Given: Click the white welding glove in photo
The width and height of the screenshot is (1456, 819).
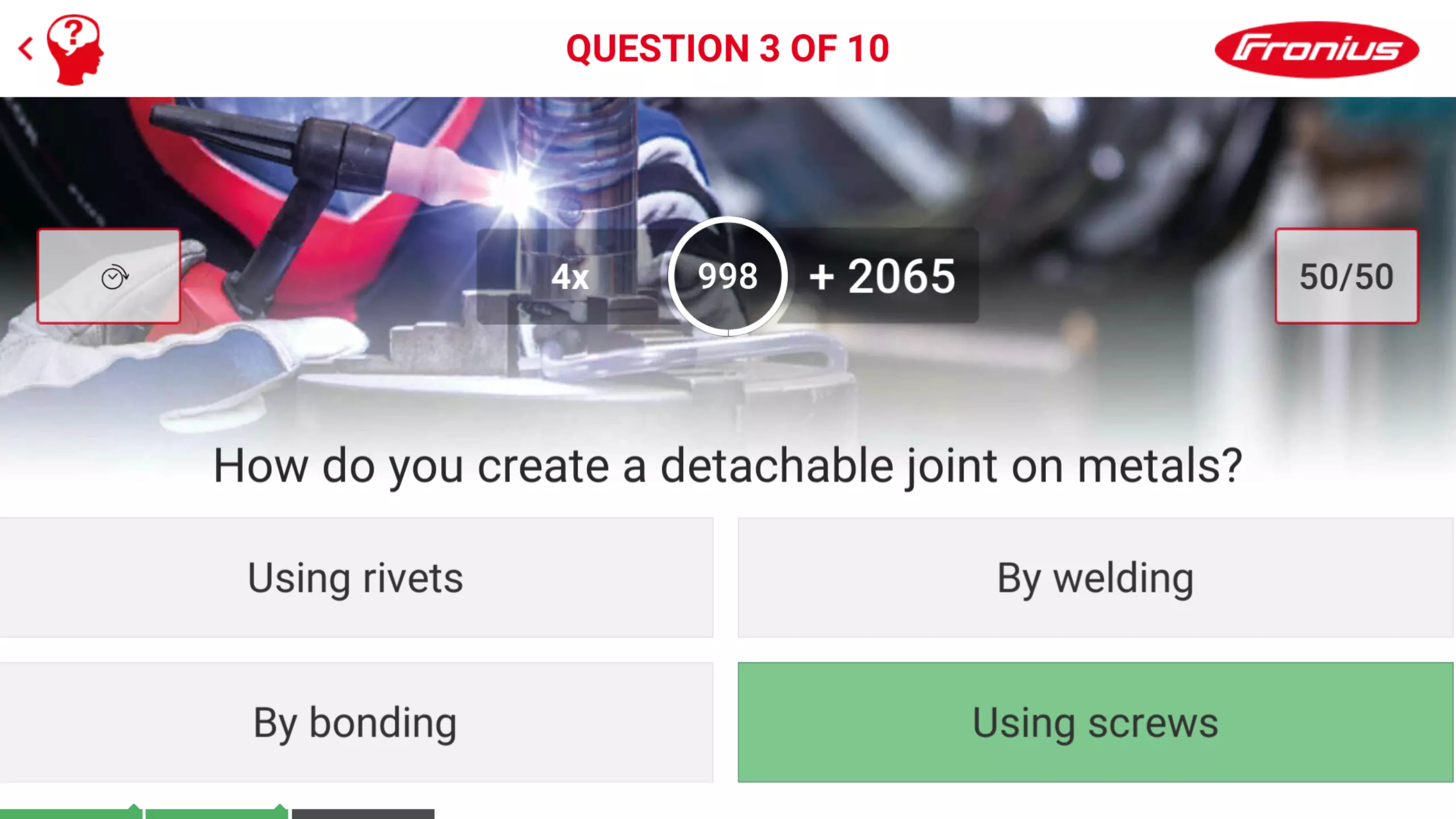Looking at the screenshot, I should coord(188,358).
